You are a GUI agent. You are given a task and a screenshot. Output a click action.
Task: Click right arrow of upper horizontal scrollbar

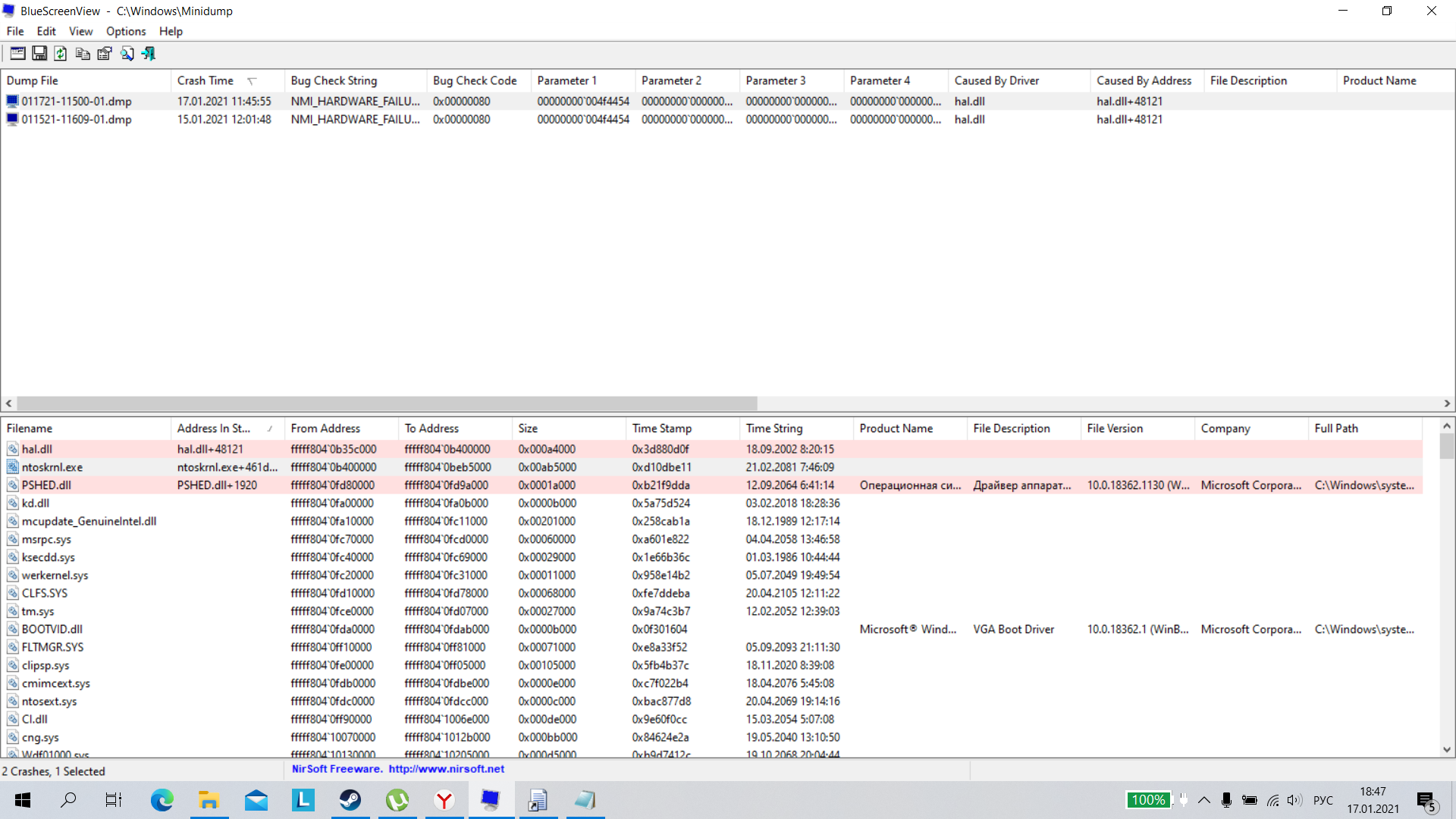coord(1447,403)
